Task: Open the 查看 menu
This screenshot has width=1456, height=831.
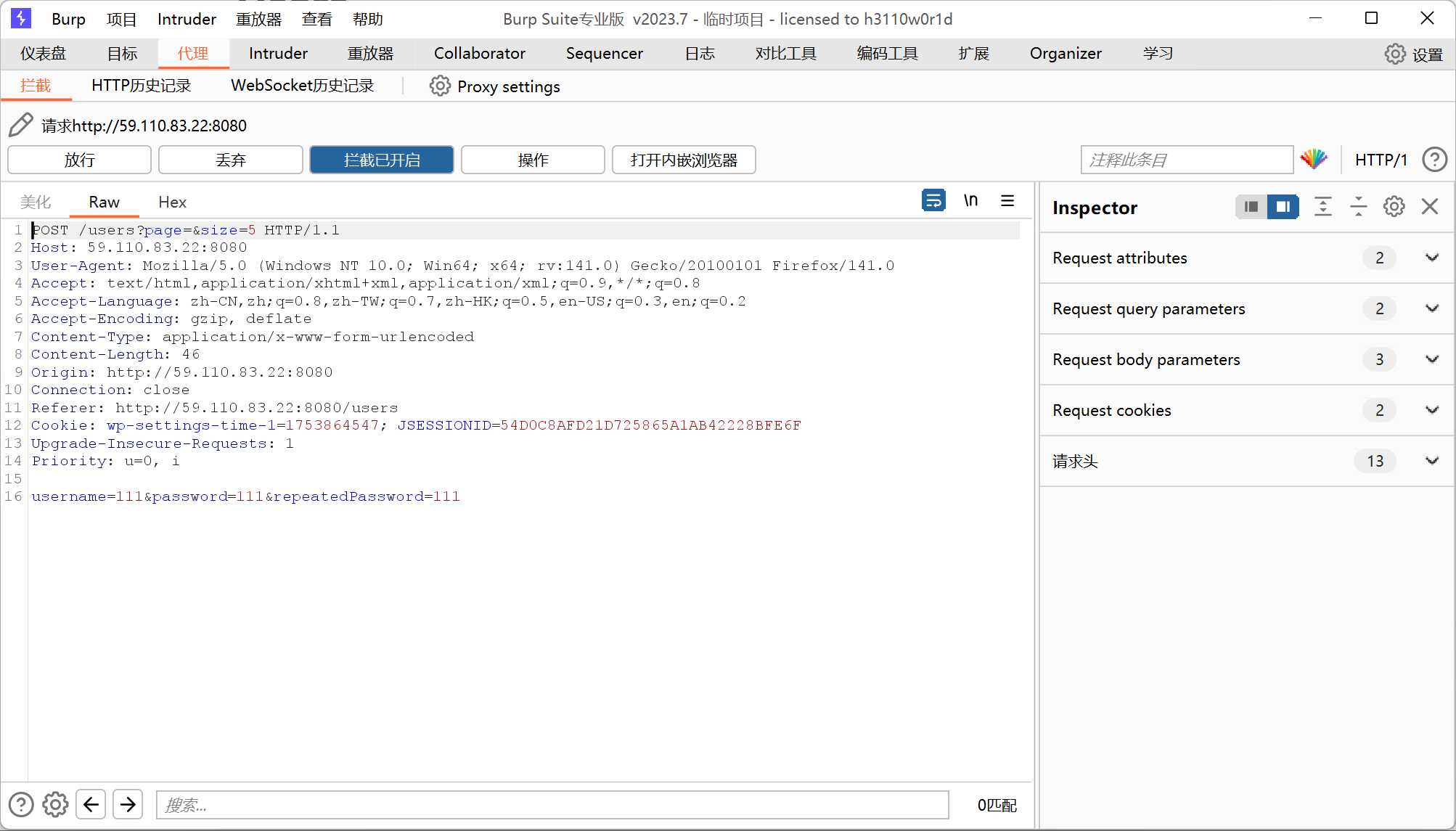Action: 316,19
